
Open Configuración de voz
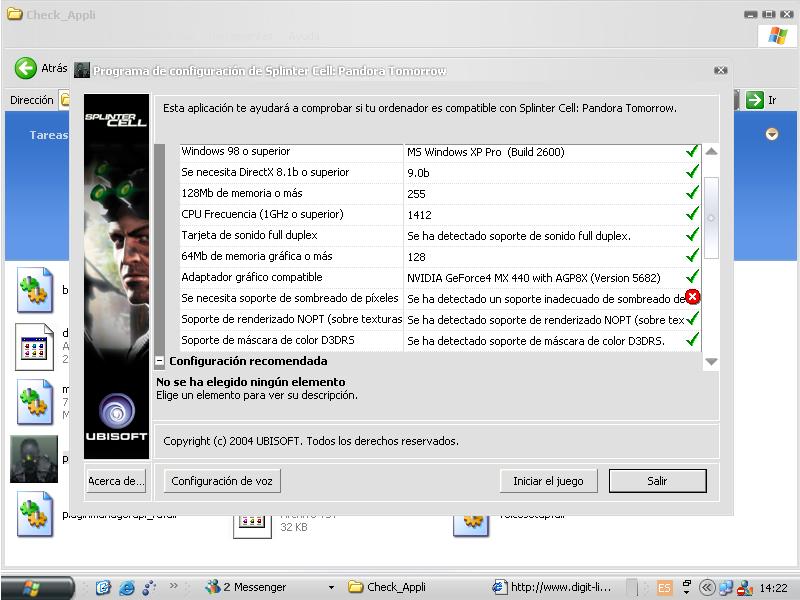tap(222, 481)
